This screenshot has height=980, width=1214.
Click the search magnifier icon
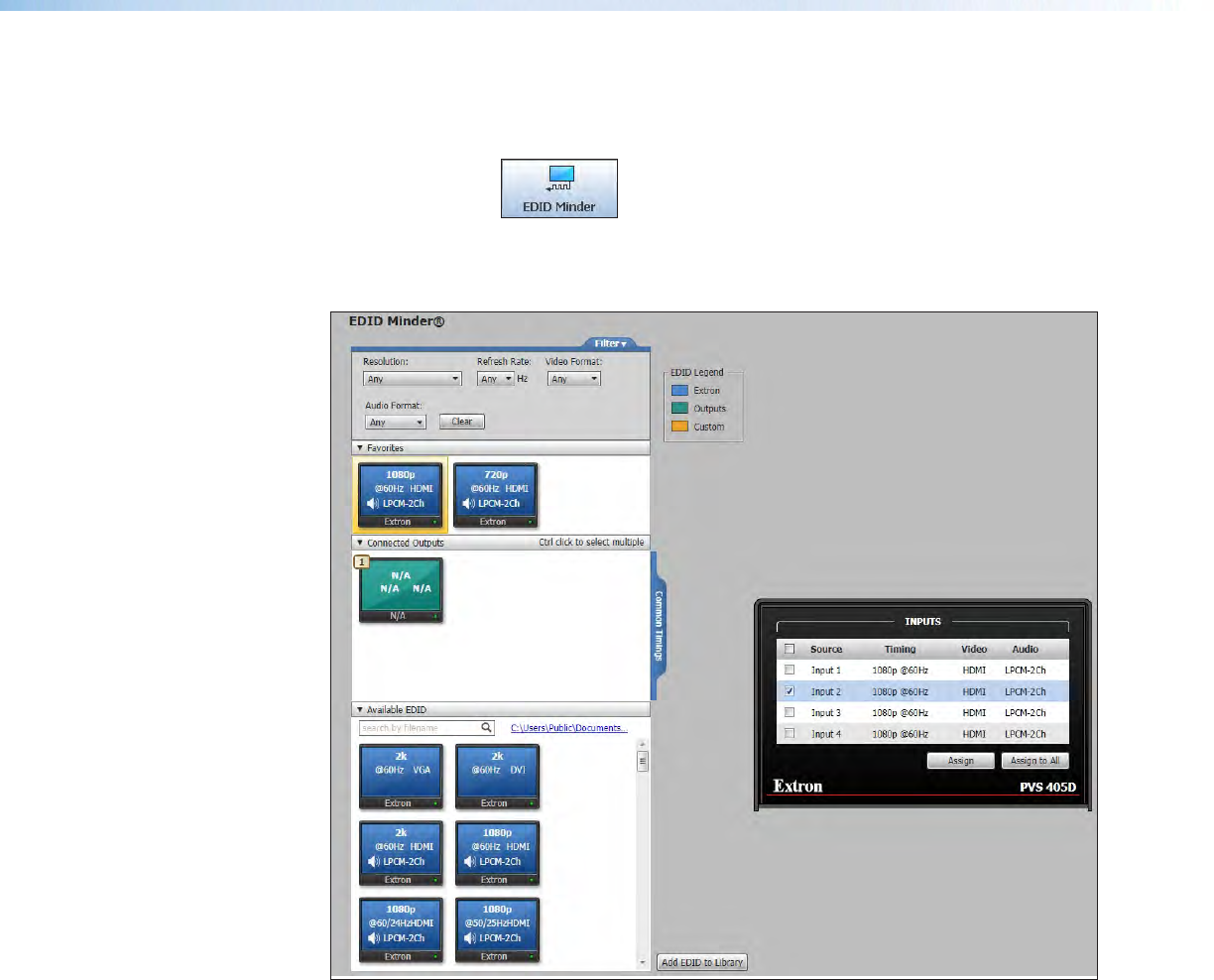pyautogui.click(x=487, y=728)
